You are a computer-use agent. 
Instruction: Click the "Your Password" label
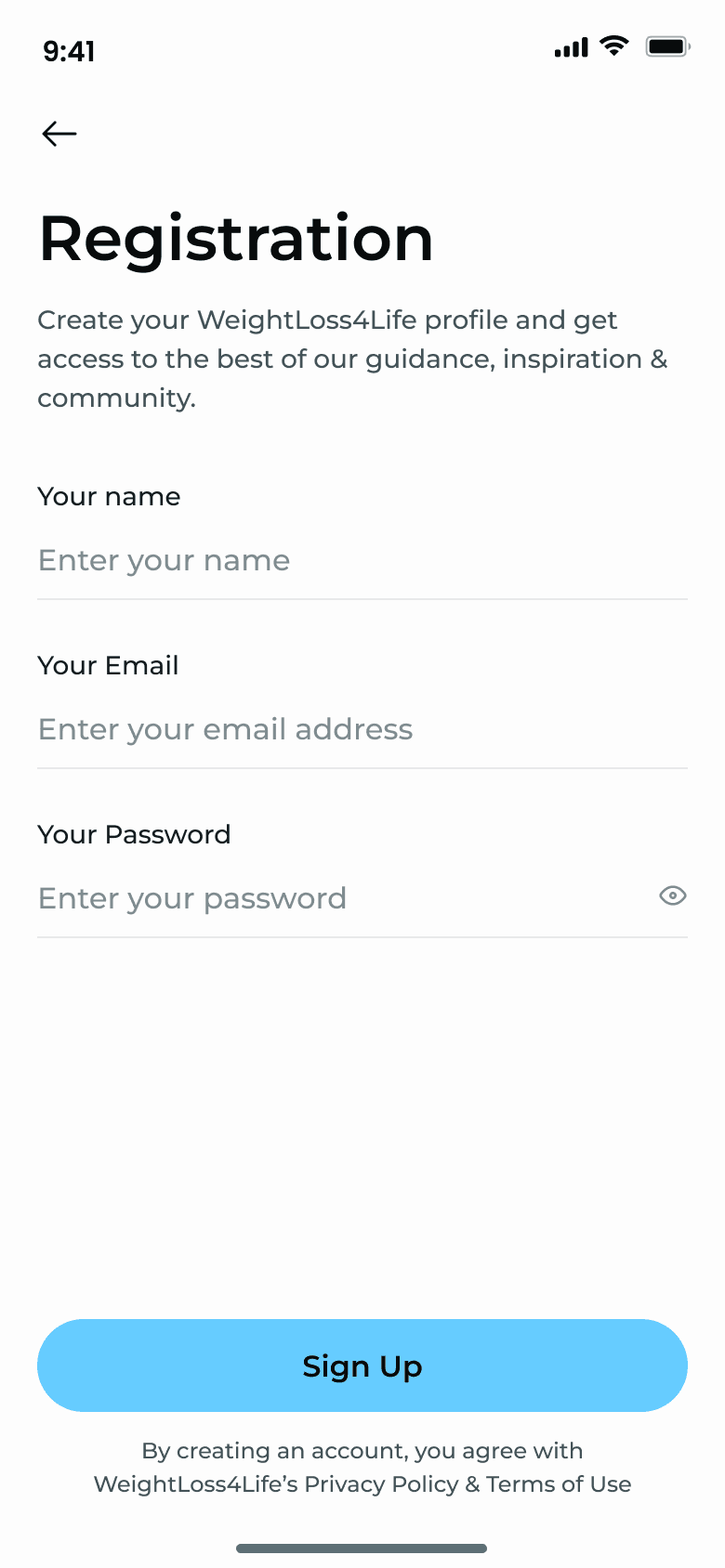click(x=134, y=835)
